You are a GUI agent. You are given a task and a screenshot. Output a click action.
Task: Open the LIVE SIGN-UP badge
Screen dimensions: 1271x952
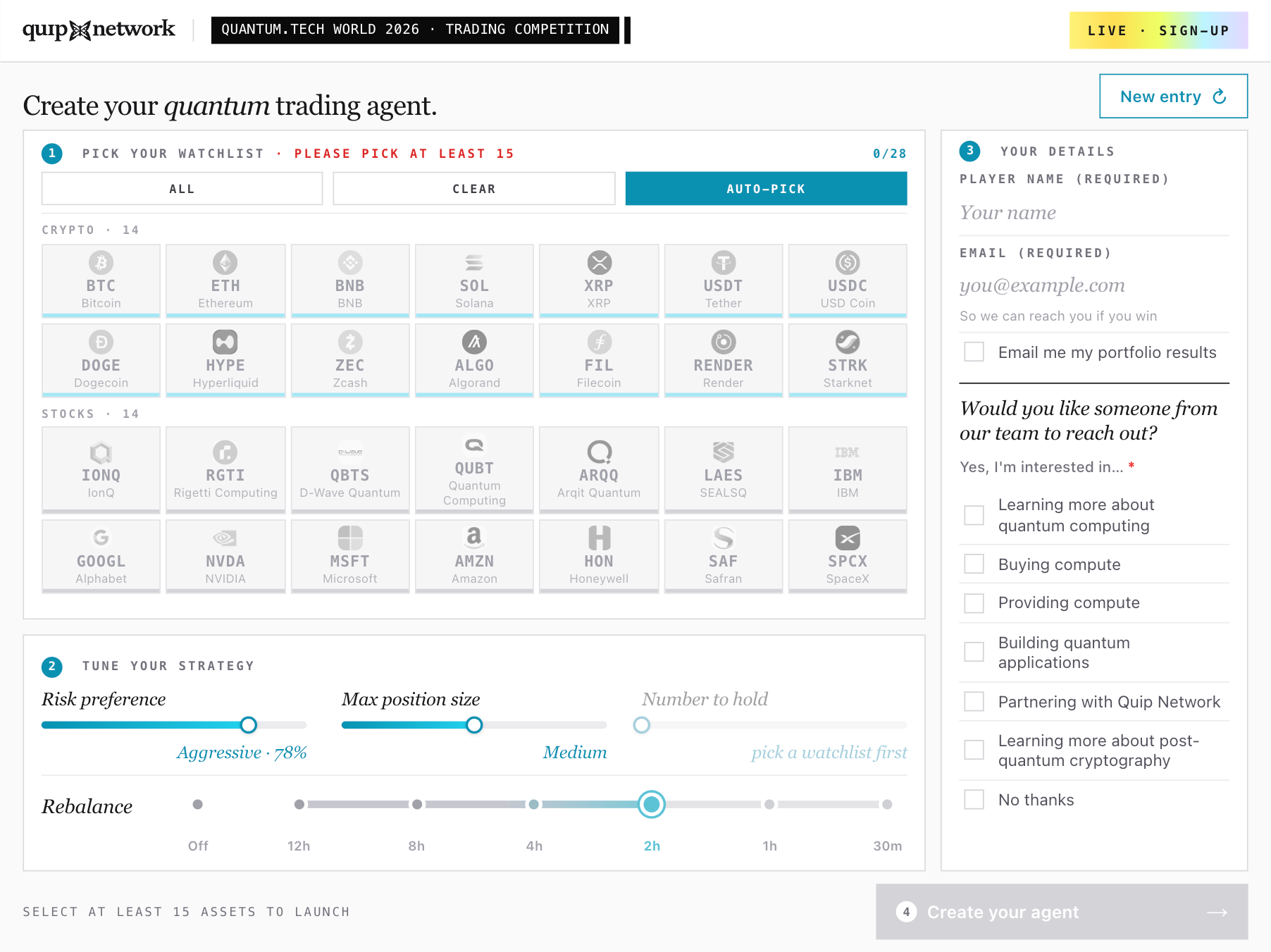coord(1158,30)
